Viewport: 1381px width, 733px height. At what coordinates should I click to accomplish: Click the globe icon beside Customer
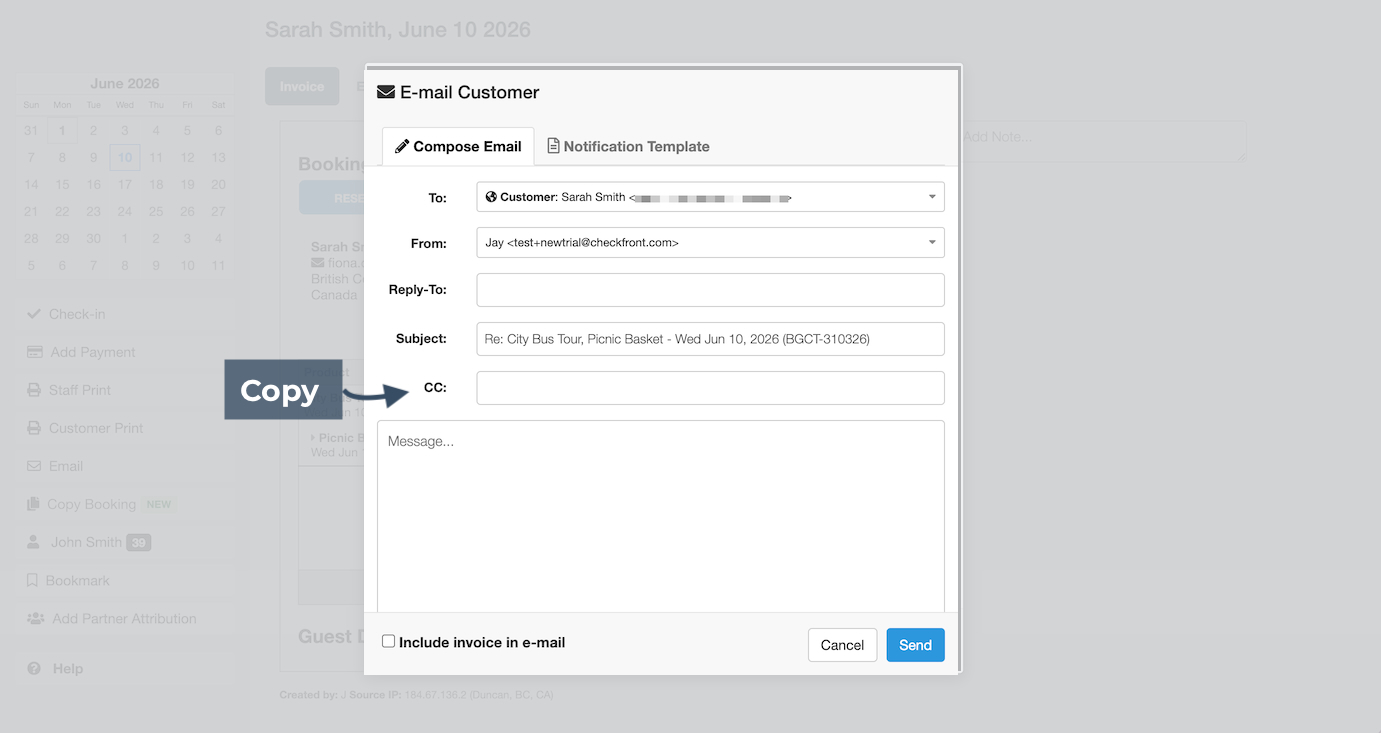[491, 197]
